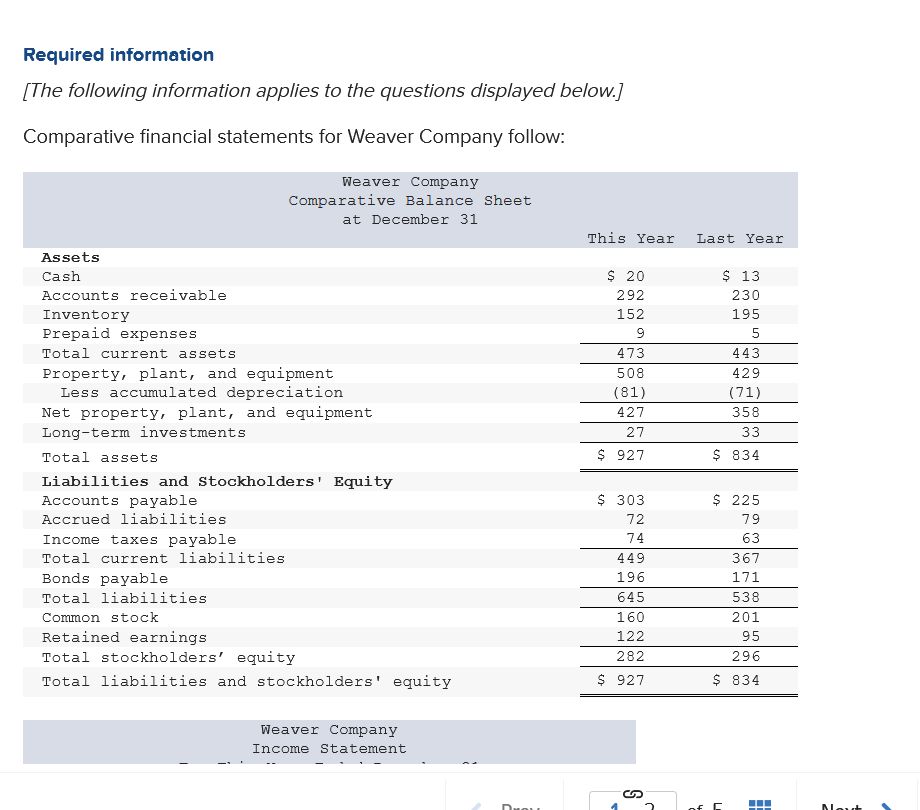This screenshot has width=920, height=810.
Task: Click Net property value 427
Action: coord(631,412)
